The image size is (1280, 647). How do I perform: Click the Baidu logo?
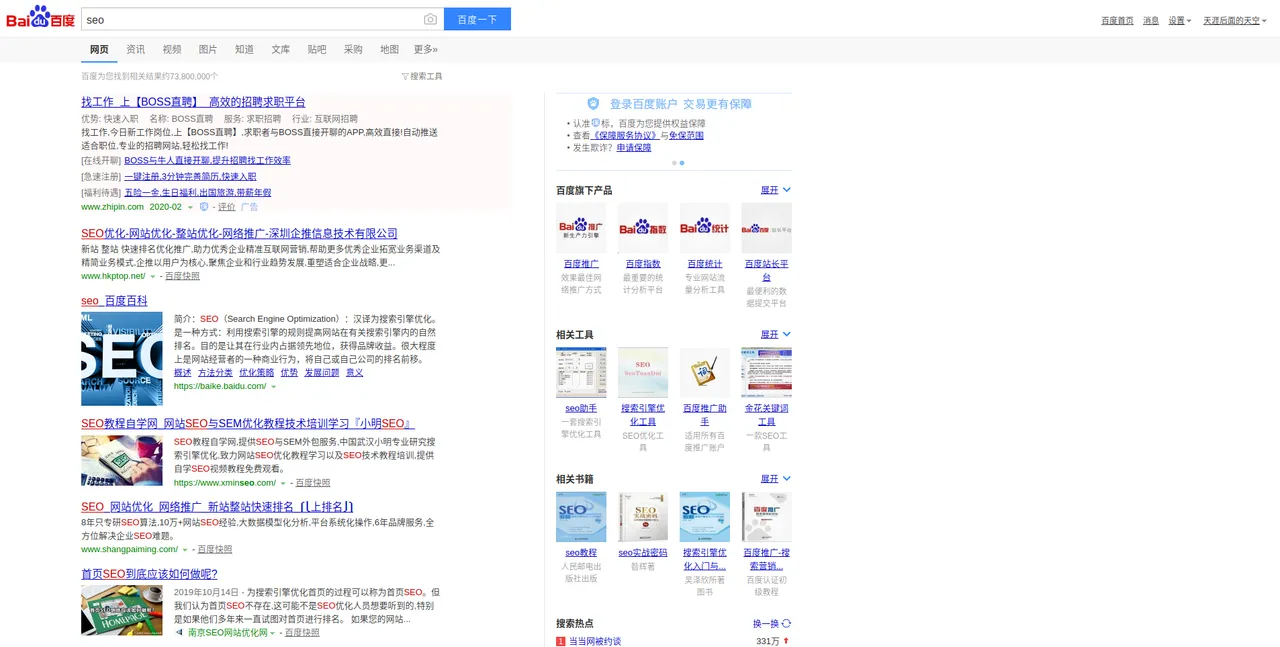41,18
